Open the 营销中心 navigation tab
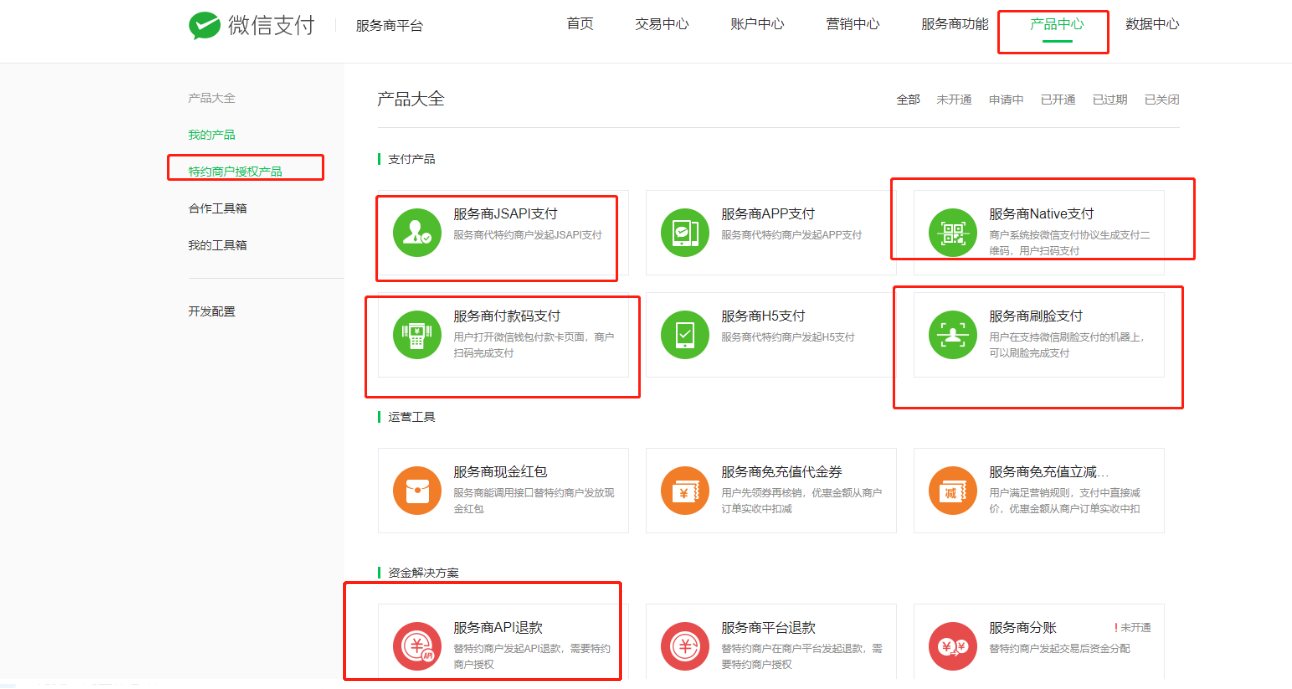This screenshot has width=1292, height=689. [x=853, y=24]
